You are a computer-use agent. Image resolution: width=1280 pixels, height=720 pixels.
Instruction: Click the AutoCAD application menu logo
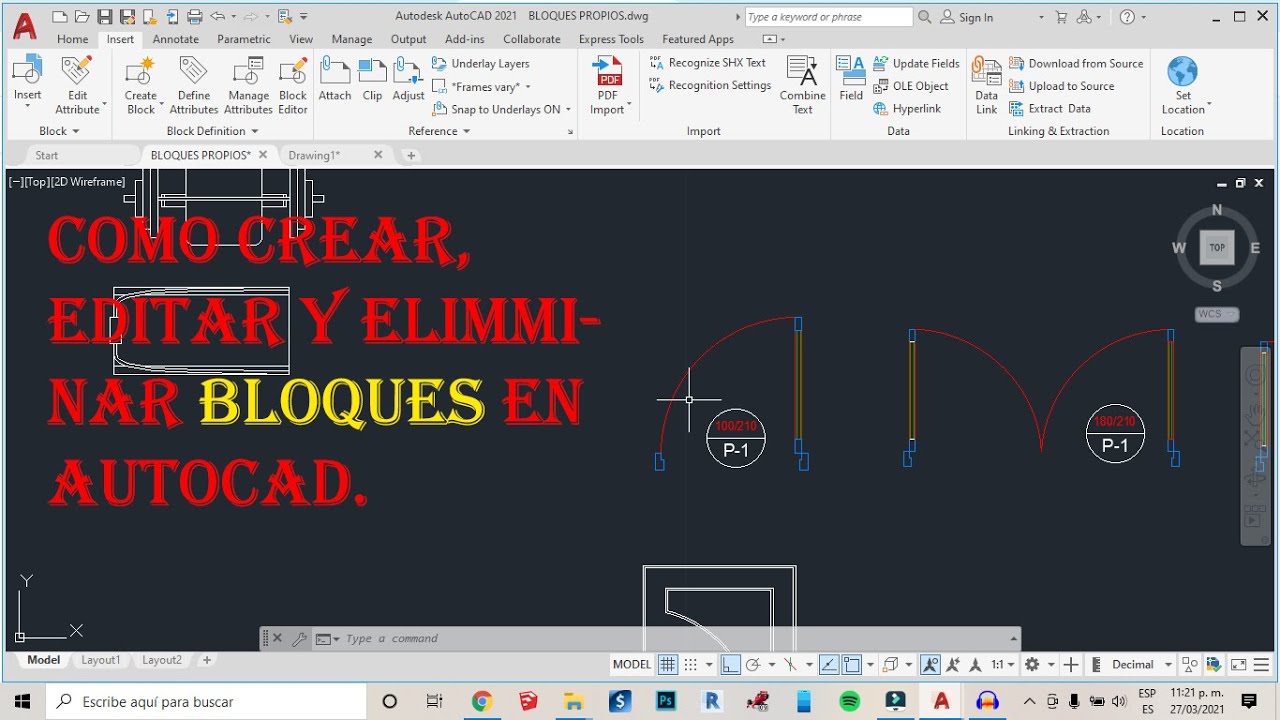24,25
